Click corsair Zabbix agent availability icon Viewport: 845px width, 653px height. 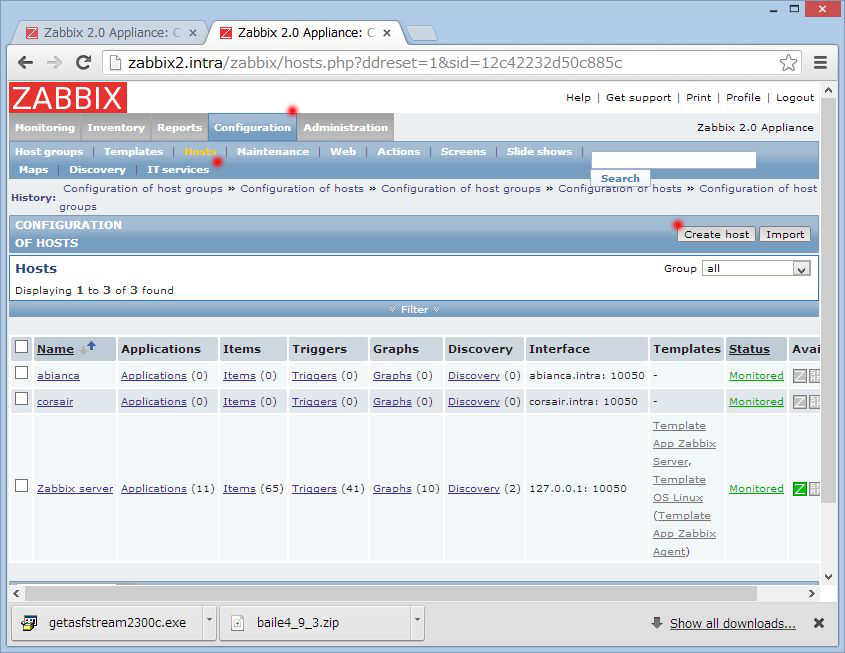pyautogui.click(x=800, y=401)
